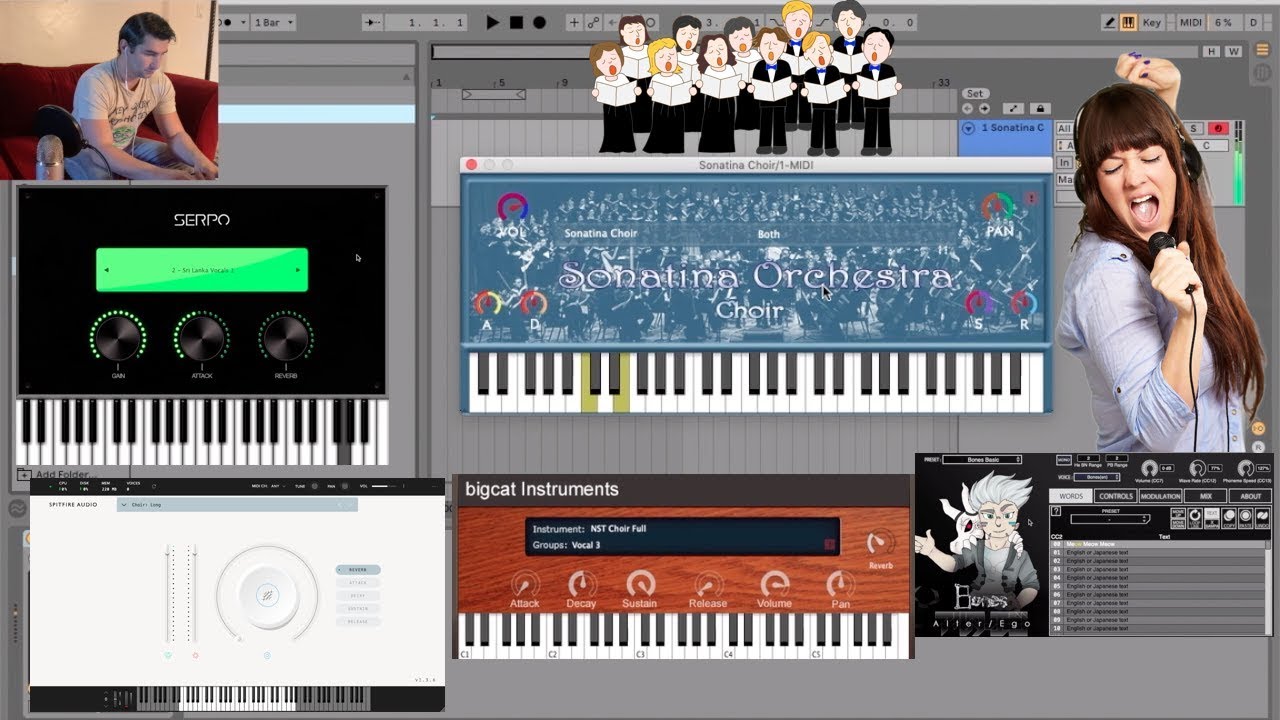1280x720 pixels.
Task: Adjust bigcat Decay knob
Action: pyautogui.click(x=581, y=584)
